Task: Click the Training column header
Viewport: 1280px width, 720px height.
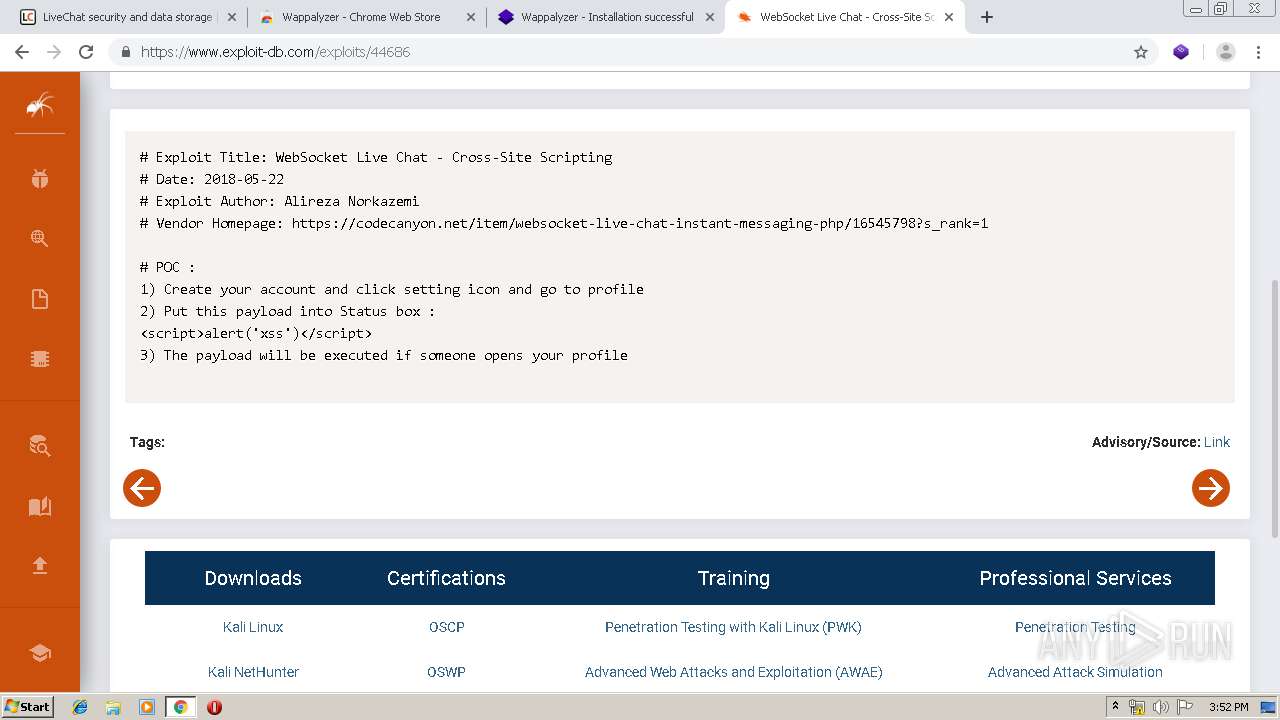Action: [x=733, y=578]
